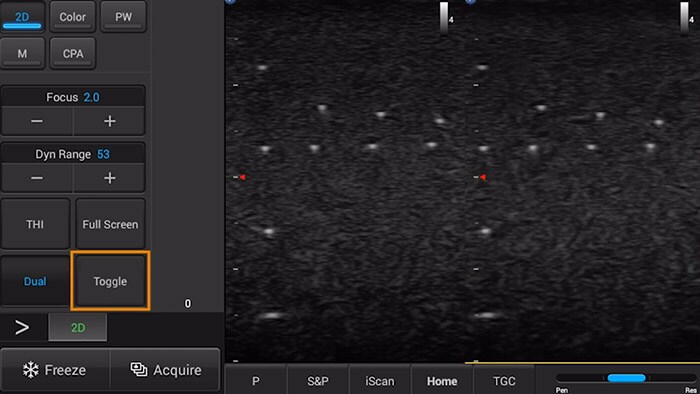Screen dimensions: 700x394
Task: Open the S&P tab
Action: pos(318,381)
